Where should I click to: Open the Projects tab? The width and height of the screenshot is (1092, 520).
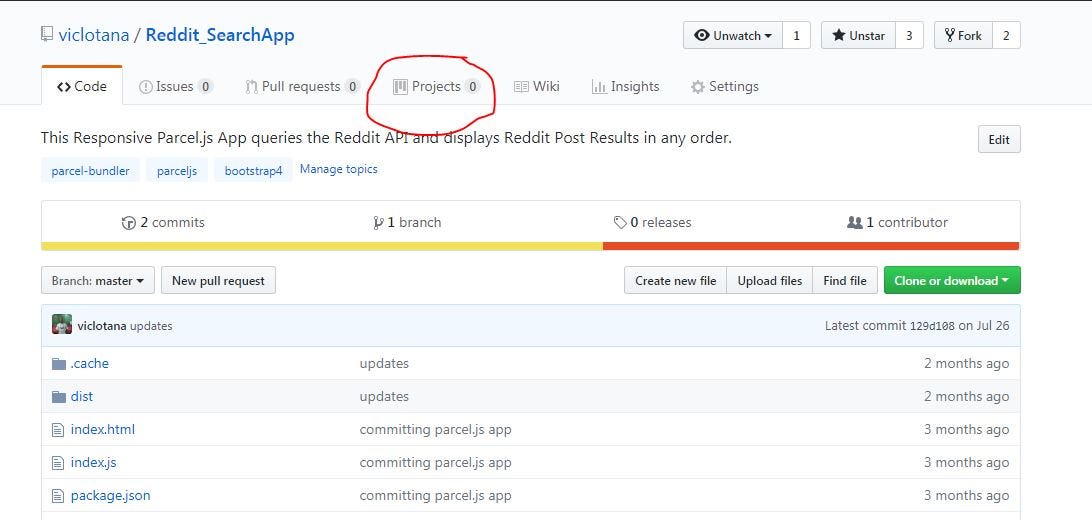click(436, 86)
